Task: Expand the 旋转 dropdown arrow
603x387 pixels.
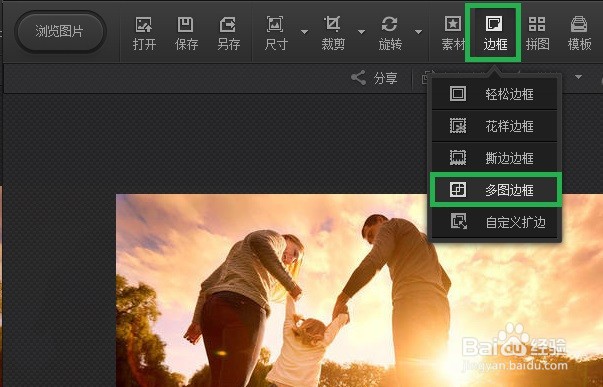Action: pyautogui.click(x=418, y=32)
